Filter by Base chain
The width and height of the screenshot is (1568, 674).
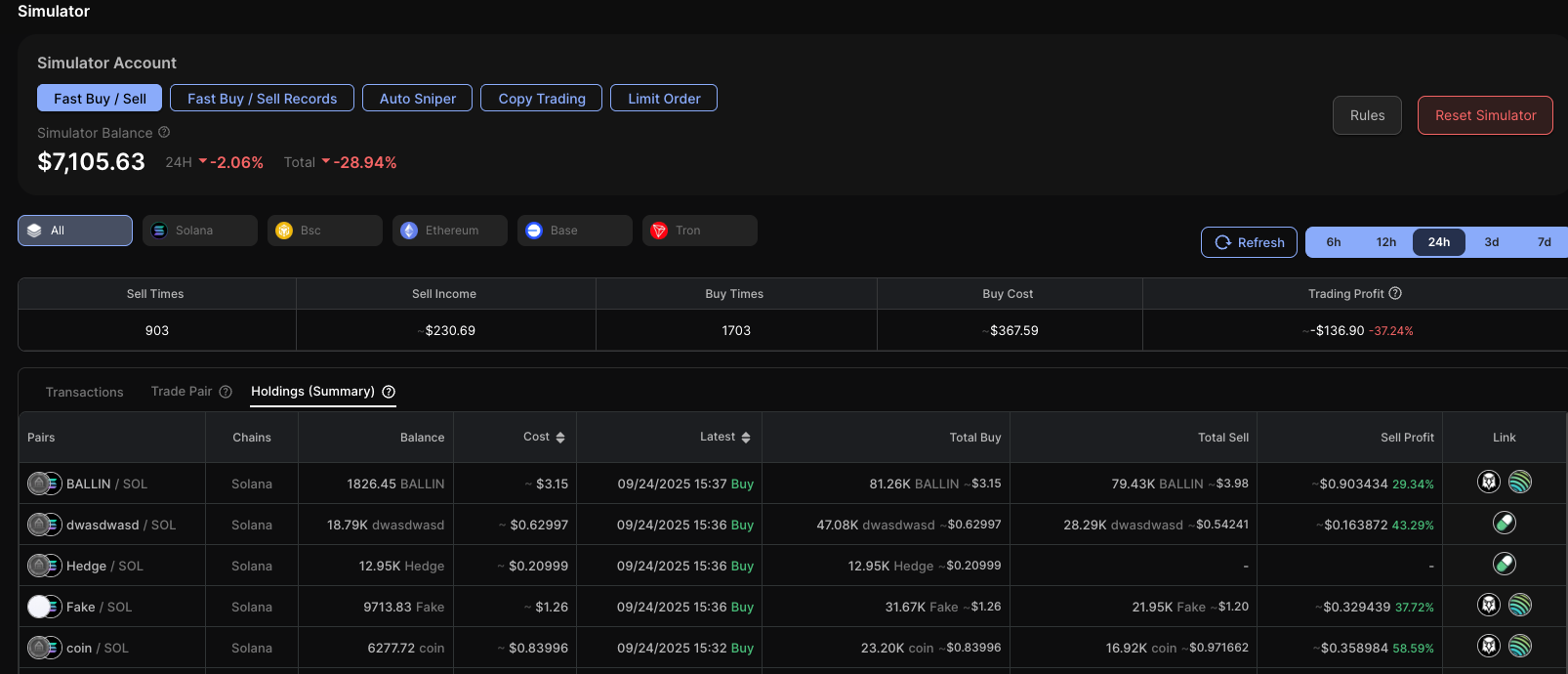coord(575,231)
